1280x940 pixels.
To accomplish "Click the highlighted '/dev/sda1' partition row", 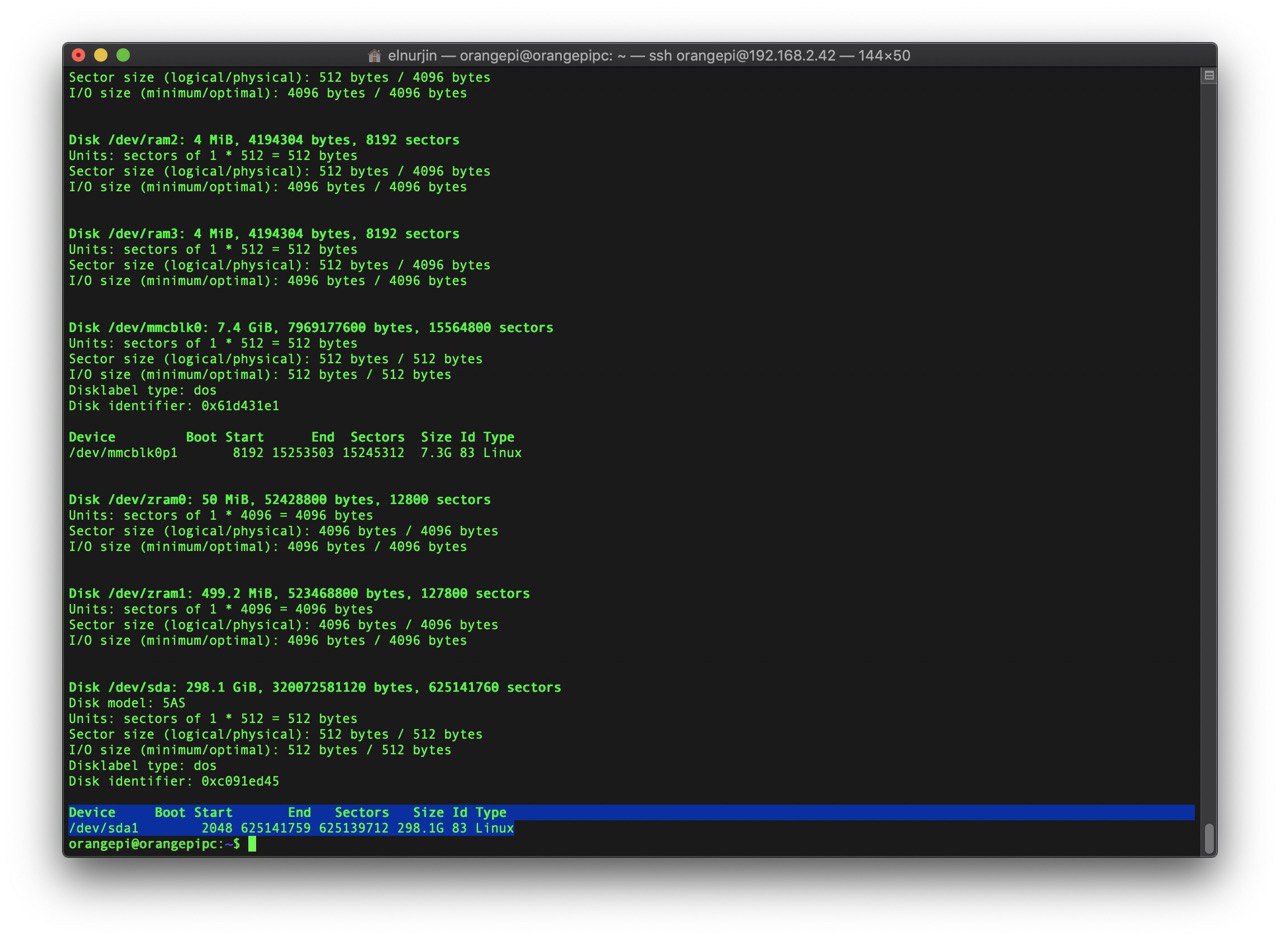I will tap(291, 829).
